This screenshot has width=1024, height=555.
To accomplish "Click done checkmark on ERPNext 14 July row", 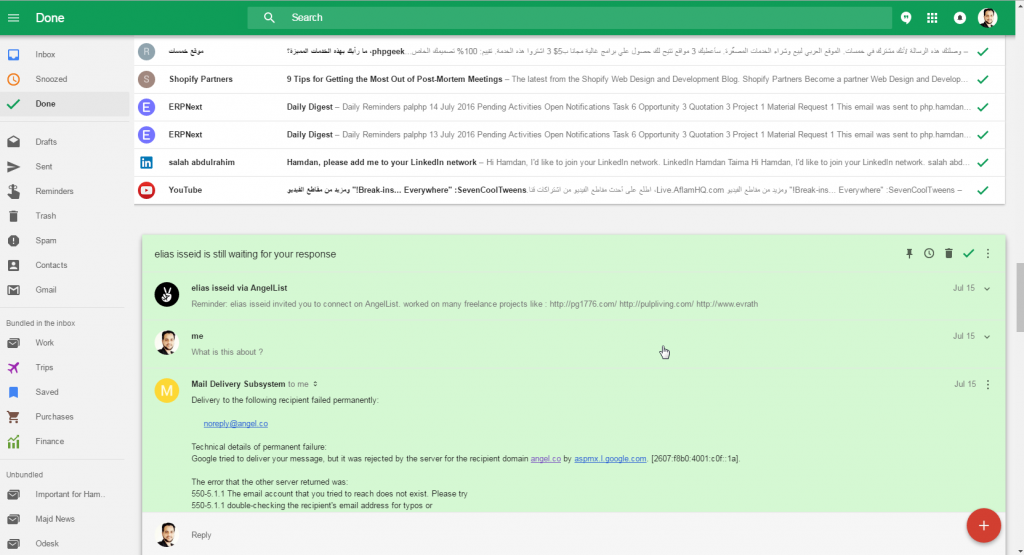I will pos(982,106).
